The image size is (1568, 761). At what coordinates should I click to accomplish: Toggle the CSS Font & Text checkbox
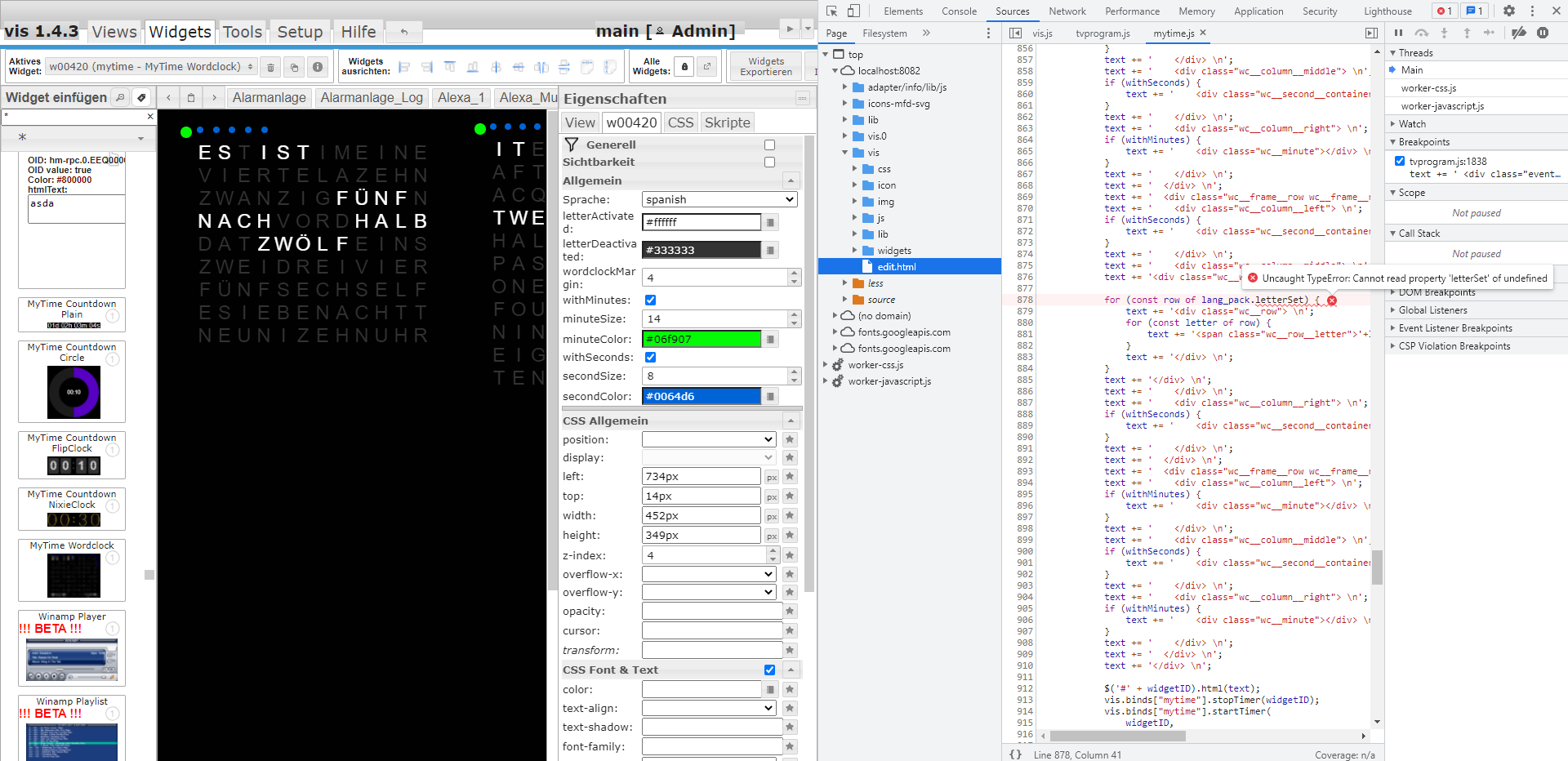point(769,670)
